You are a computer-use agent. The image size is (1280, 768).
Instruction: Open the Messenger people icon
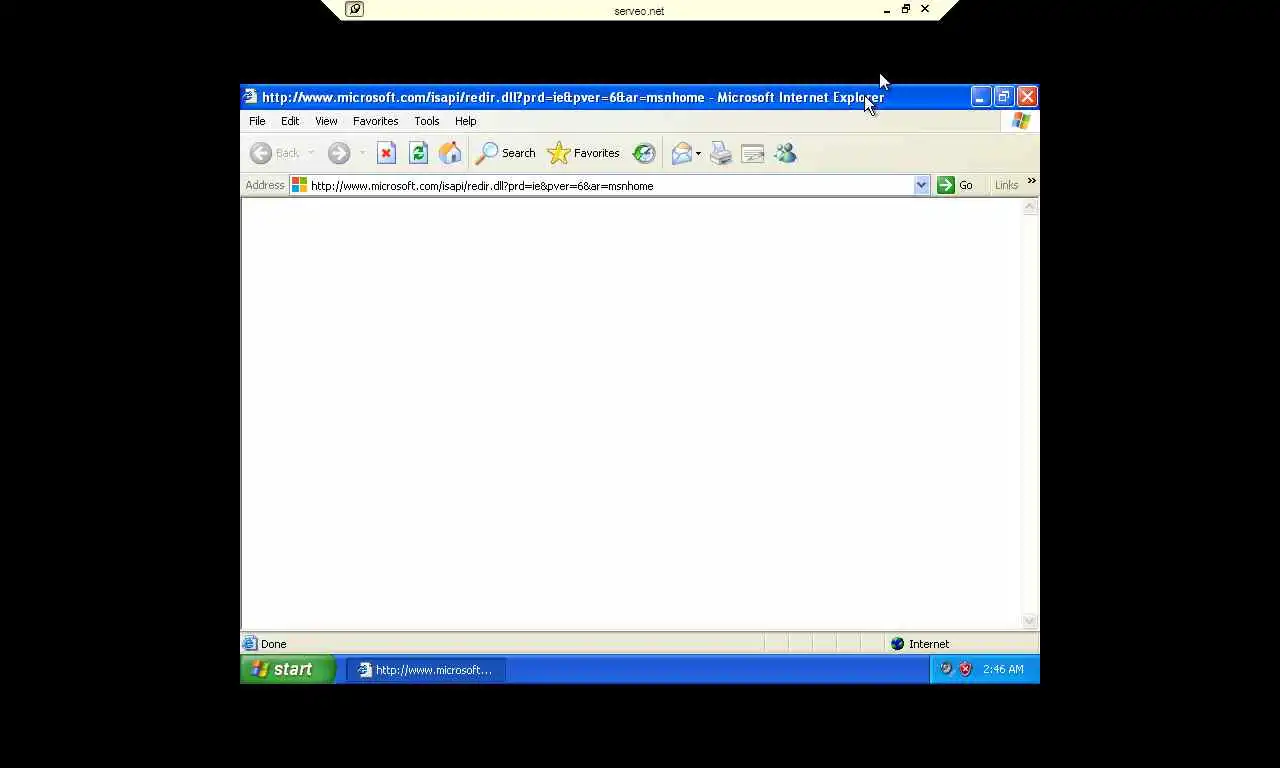(785, 153)
